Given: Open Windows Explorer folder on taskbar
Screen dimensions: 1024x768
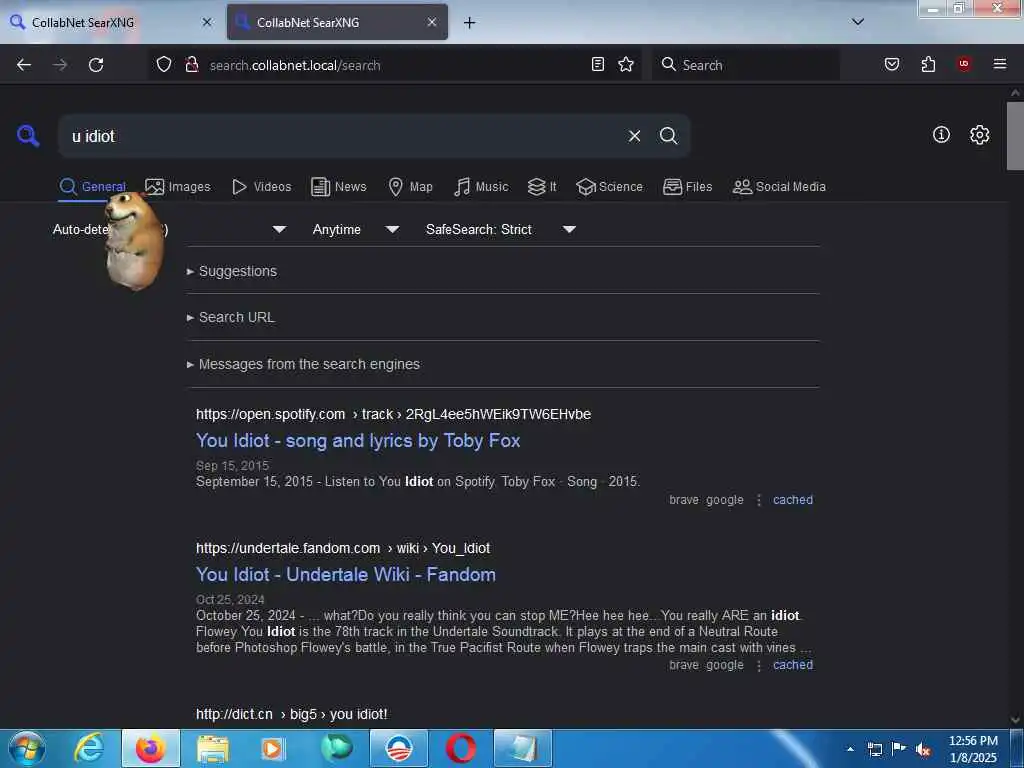Looking at the screenshot, I should coord(213,748).
